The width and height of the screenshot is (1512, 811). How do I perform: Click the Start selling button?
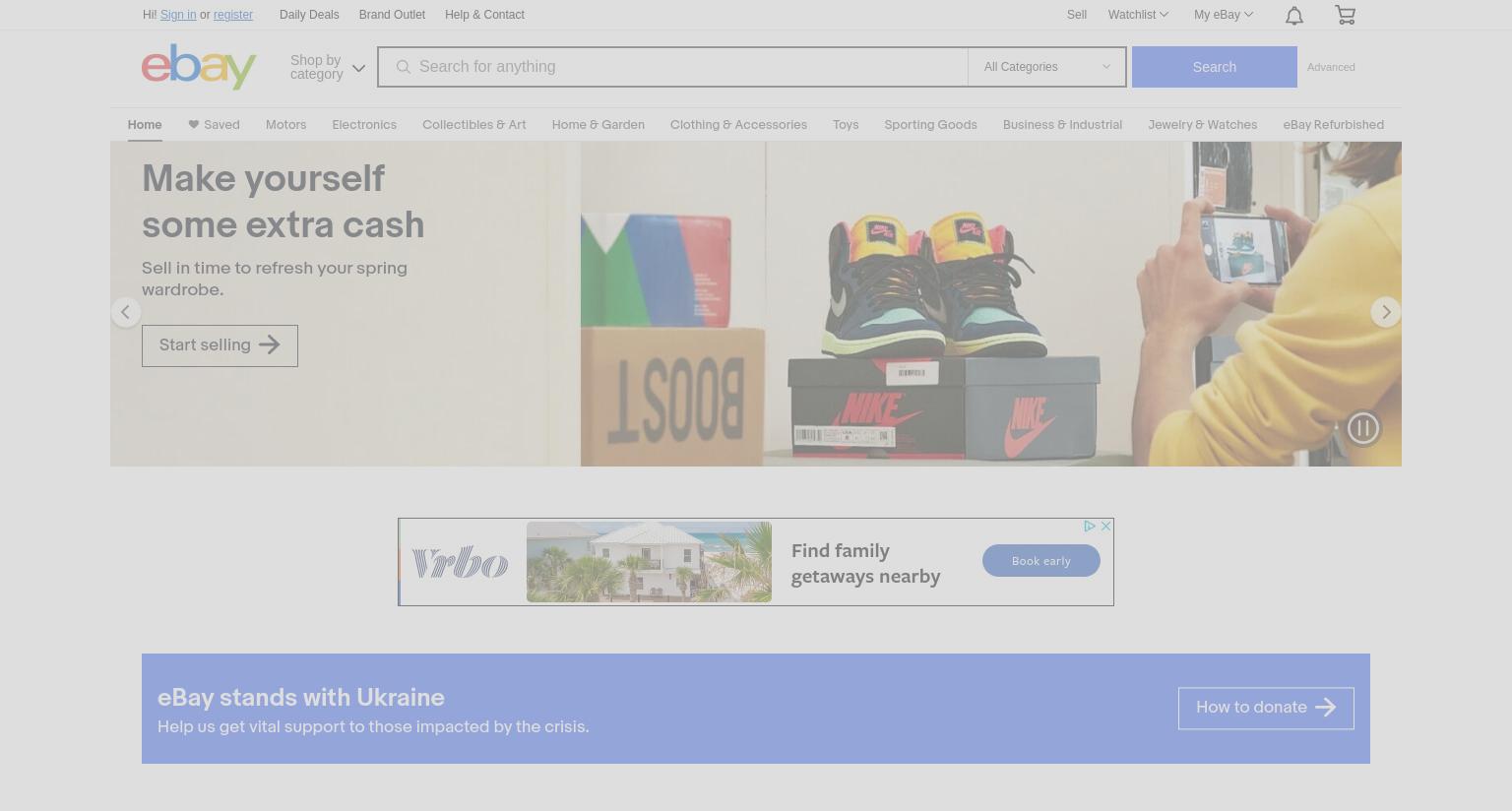click(x=220, y=345)
